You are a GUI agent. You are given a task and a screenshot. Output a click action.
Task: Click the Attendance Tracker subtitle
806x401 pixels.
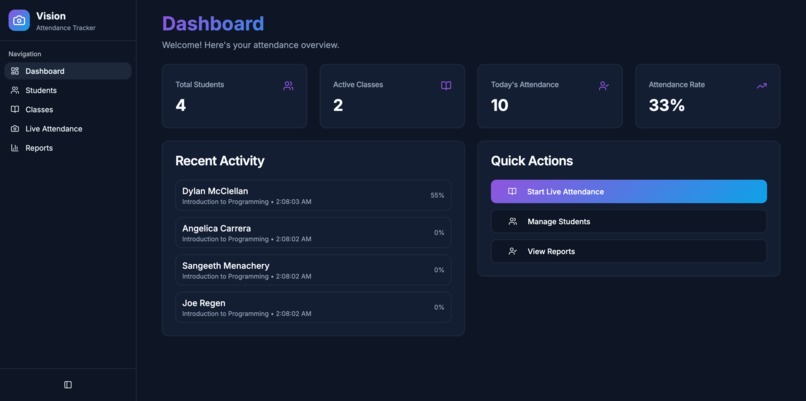click(66, 28)
